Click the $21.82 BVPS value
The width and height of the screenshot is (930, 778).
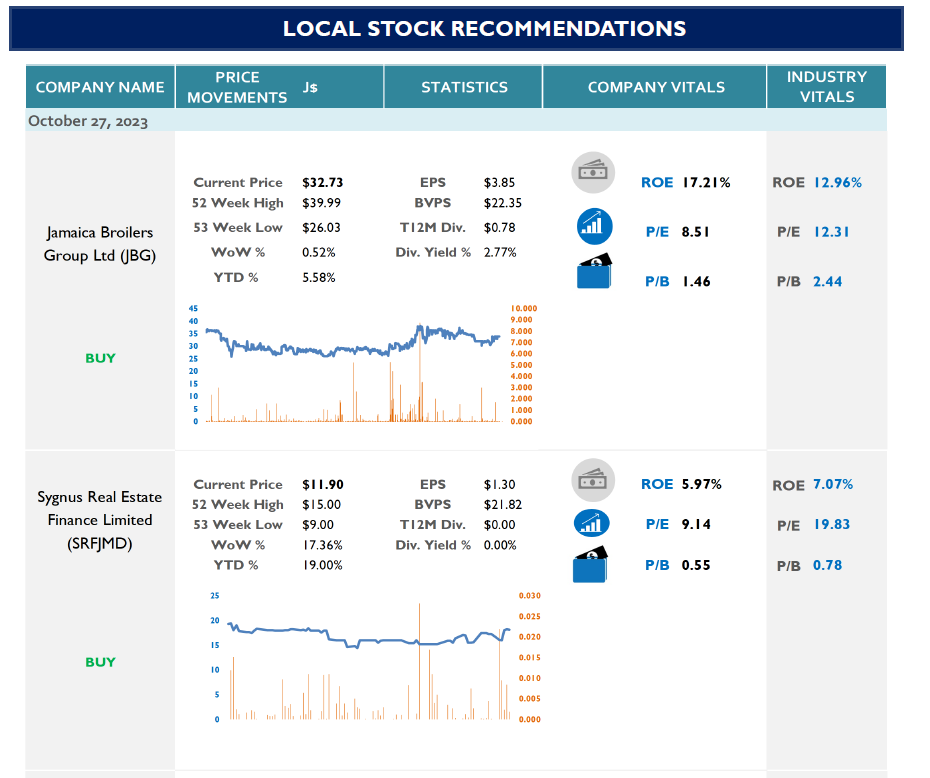[503, 505]
